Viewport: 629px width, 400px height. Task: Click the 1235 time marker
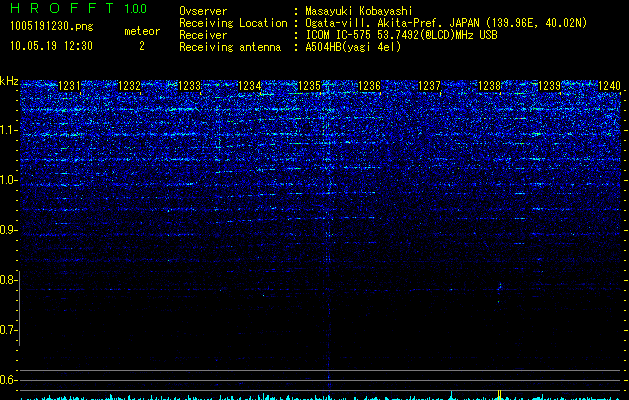310,86
